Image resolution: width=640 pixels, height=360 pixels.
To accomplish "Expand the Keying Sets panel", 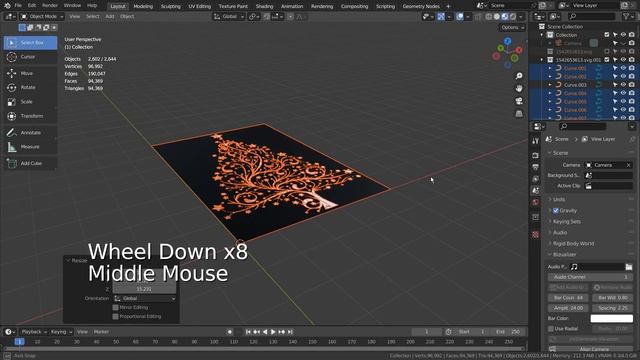I will (567, 222).
